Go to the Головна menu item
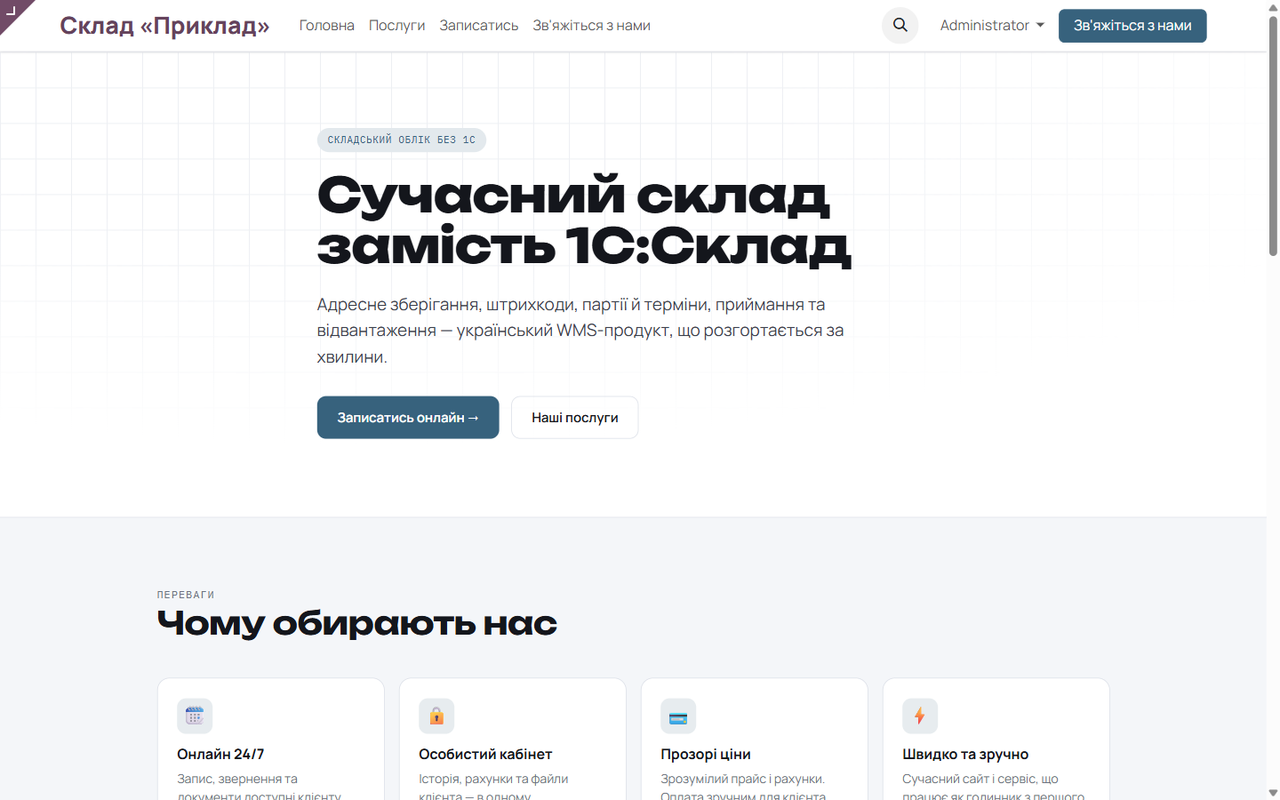The height and width of the screenshot is (800, 1280). coord(327,26)
